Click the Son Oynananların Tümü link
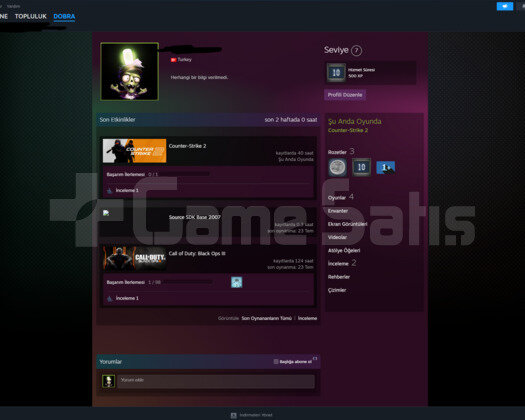 coord(267,318)
